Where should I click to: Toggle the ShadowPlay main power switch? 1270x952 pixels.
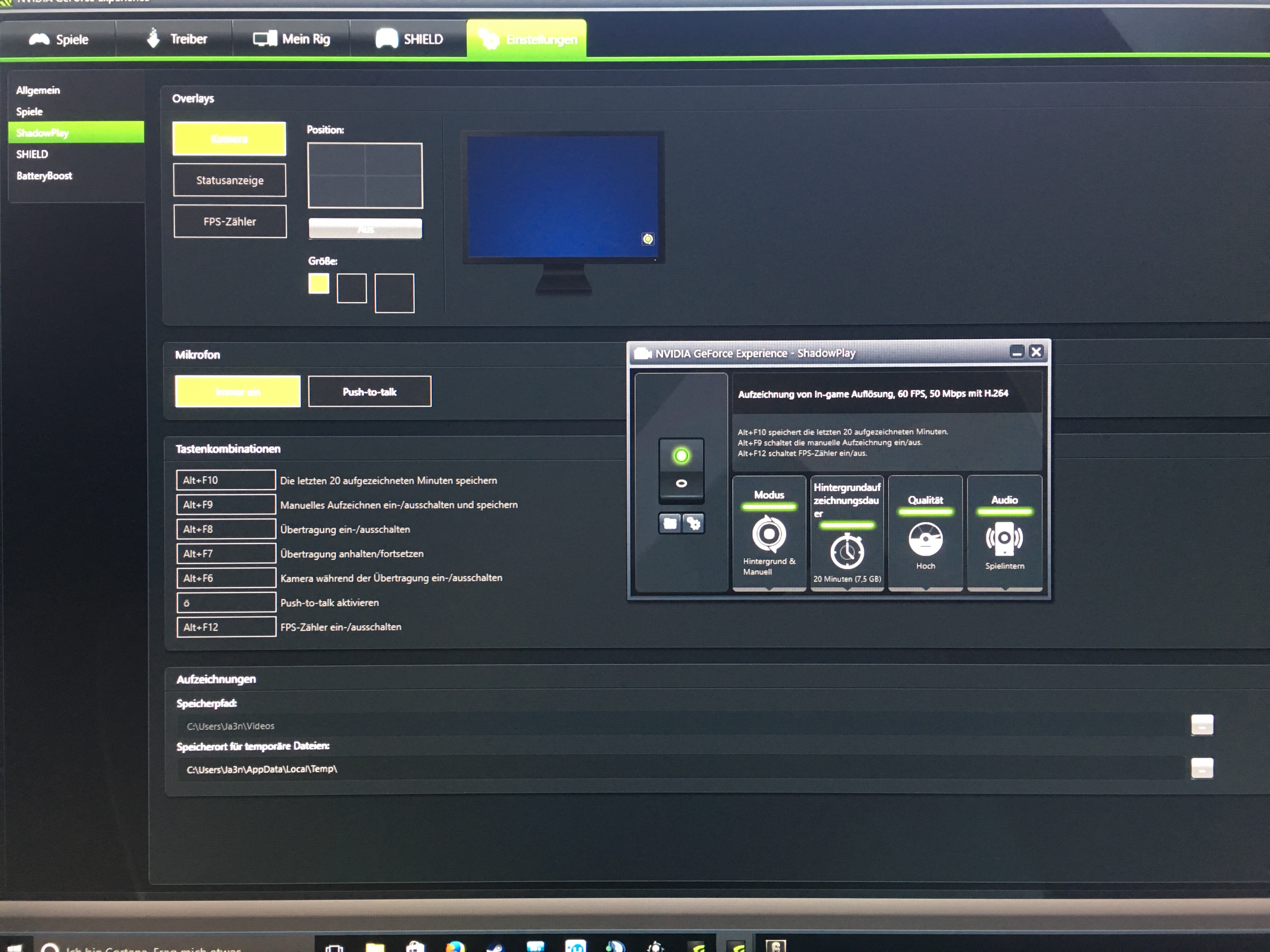(681, 469)
